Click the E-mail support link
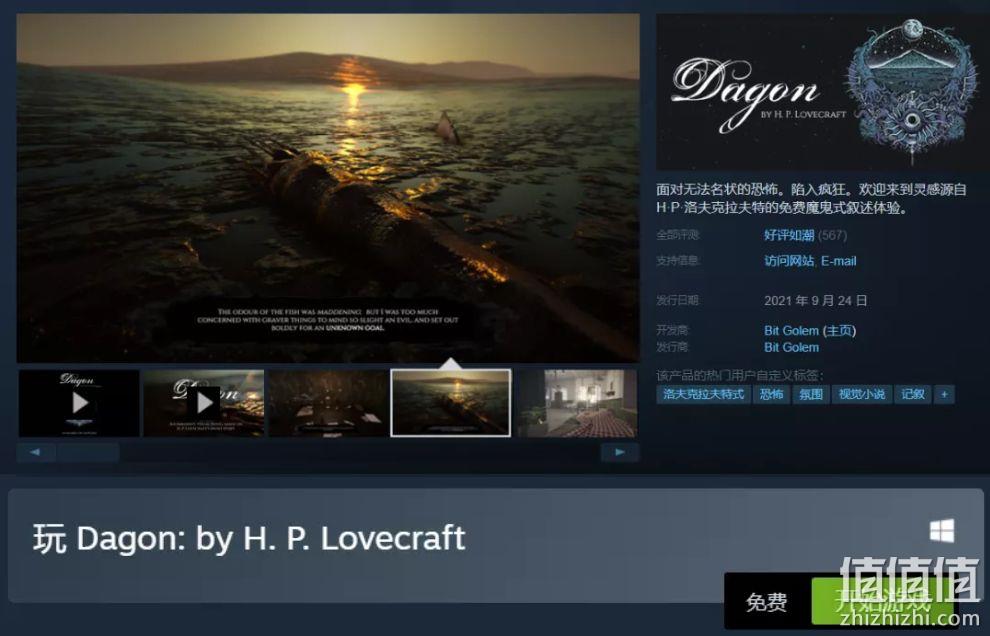Viewport: 990px width, 636px height. [838, 261]
